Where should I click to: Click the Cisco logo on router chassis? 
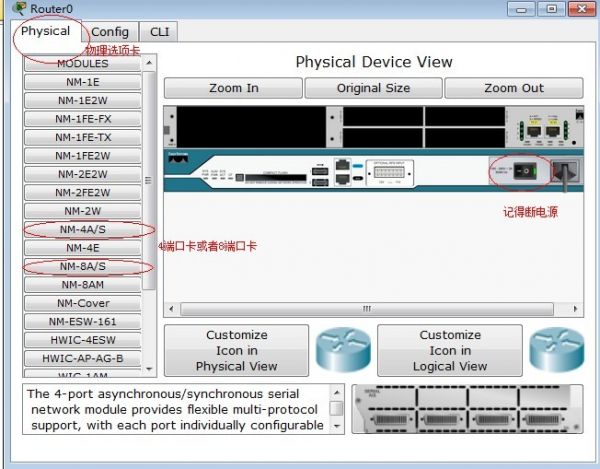click(178, 157)
